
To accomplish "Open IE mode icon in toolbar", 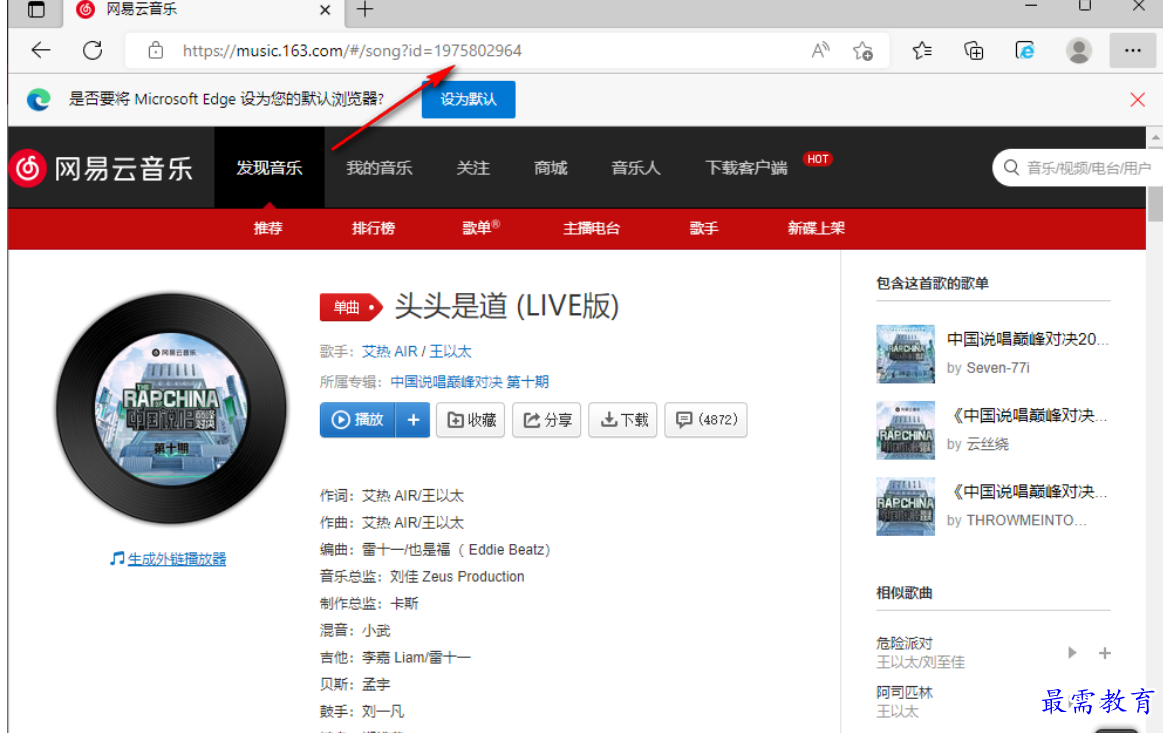I will point(1025,50).
